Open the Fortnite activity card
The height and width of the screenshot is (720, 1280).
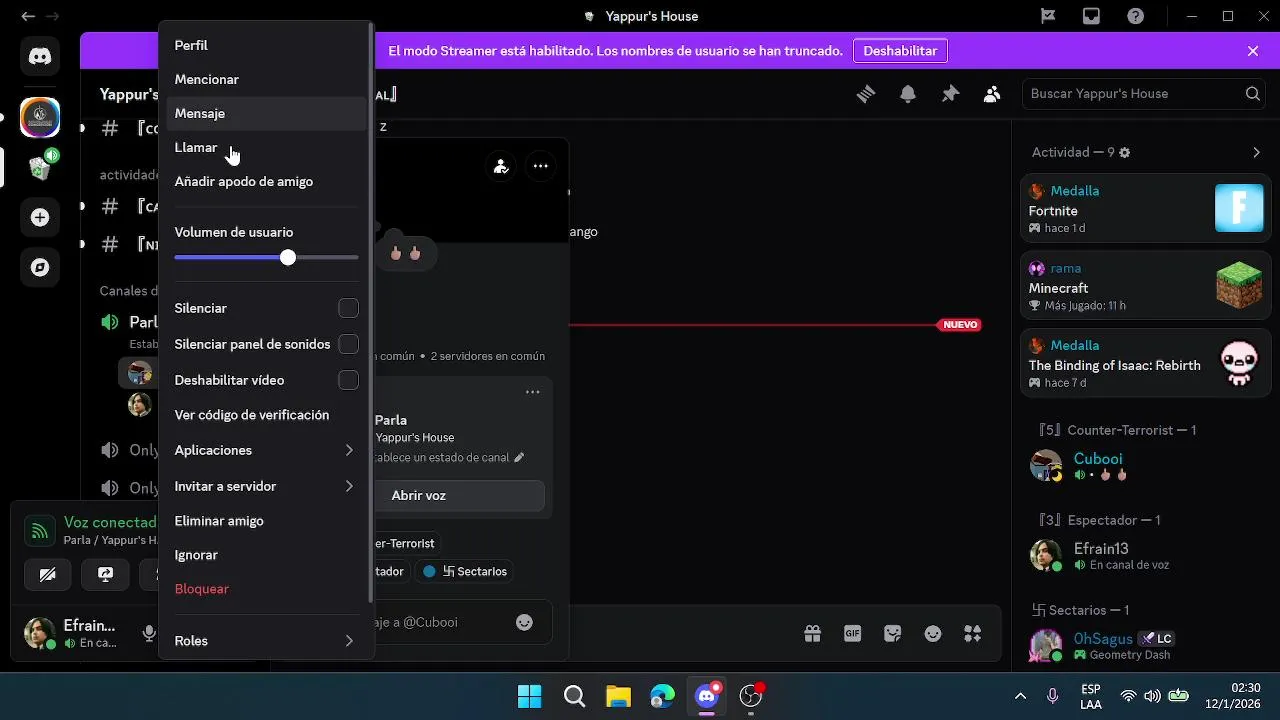click(1145, 209)
